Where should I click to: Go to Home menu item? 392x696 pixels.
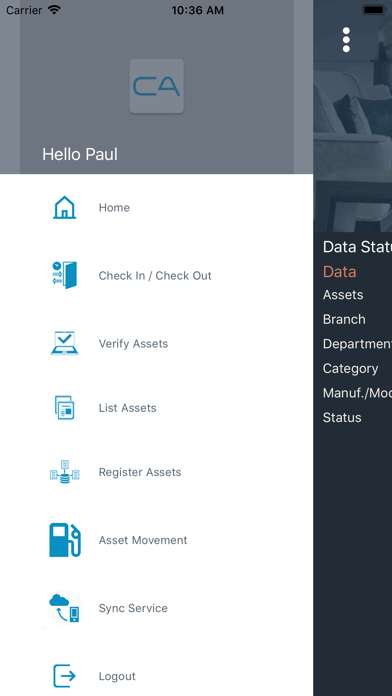[114, 208]
